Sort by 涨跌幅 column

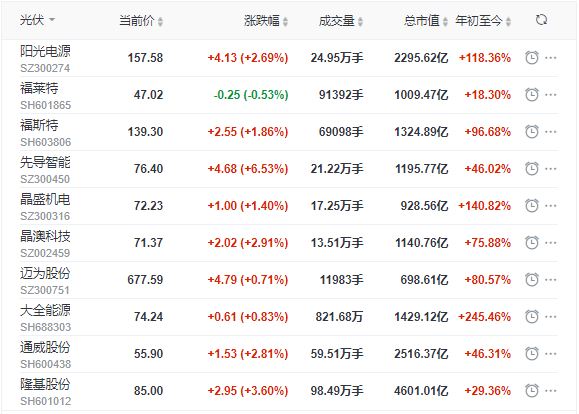(x=266, y=21)
